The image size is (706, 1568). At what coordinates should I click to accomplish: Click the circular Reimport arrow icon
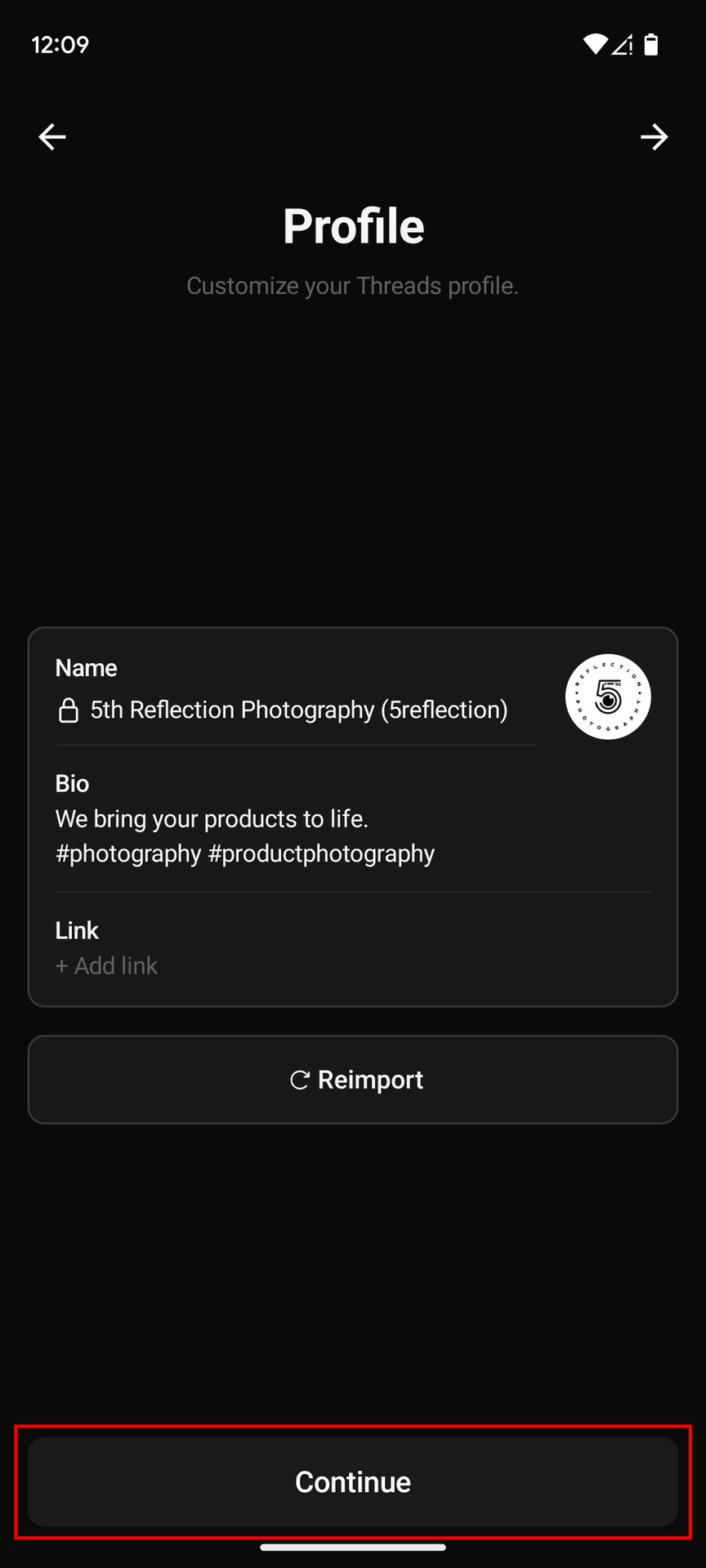[x=300, y=1080]
